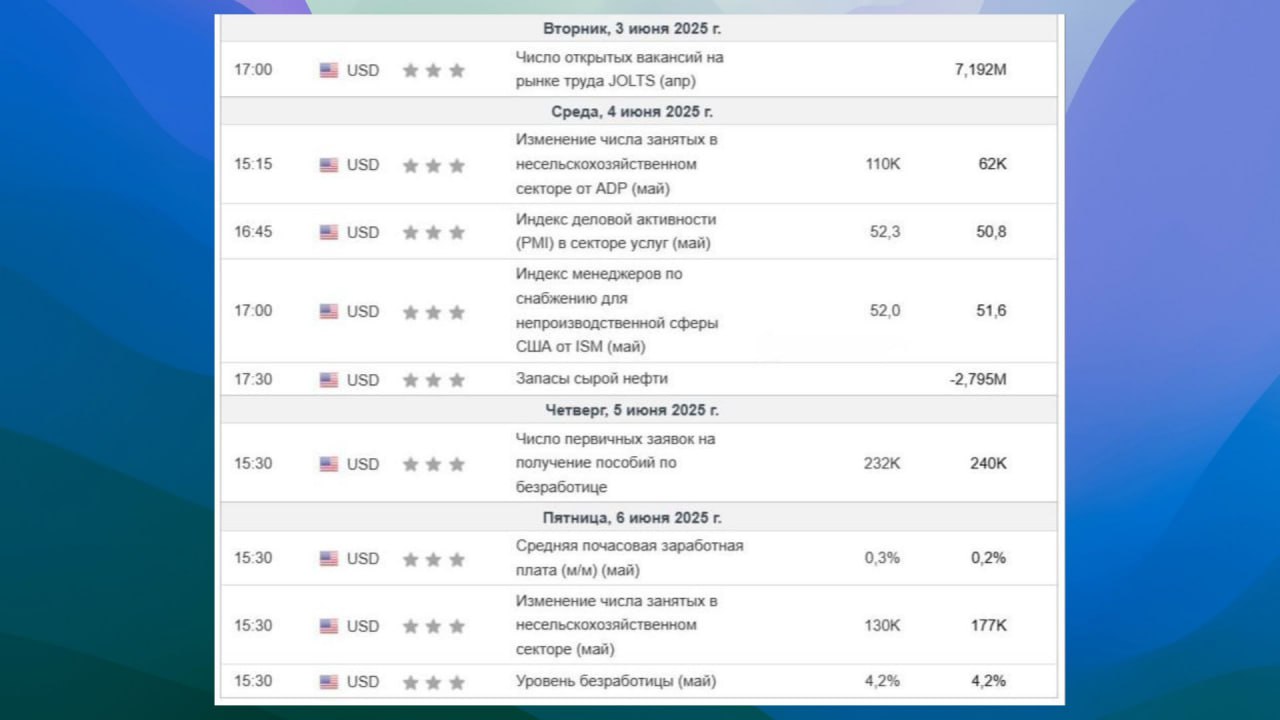Click forecast value 110K
1280x720 pixels.
(x=883, y=164)
